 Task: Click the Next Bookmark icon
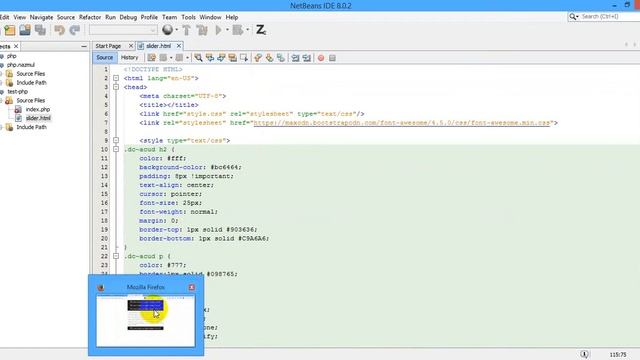pos(269,58)
